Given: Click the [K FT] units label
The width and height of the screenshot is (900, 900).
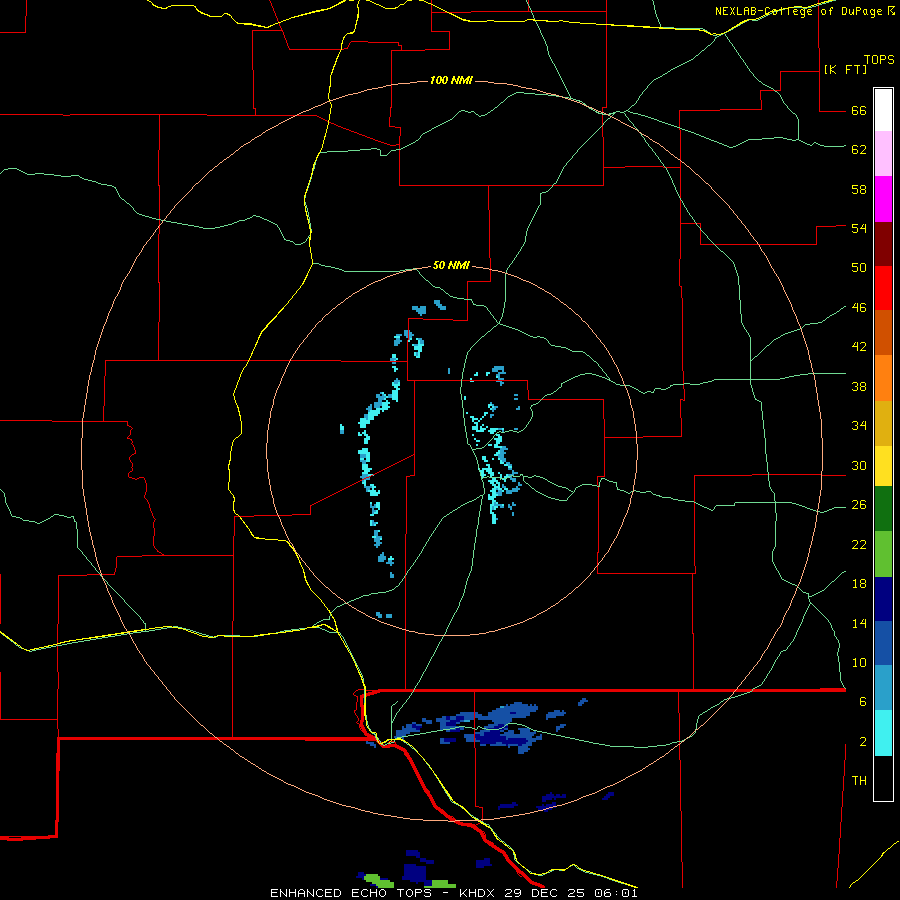Looking at the screenshot, I should pos(845,69).
